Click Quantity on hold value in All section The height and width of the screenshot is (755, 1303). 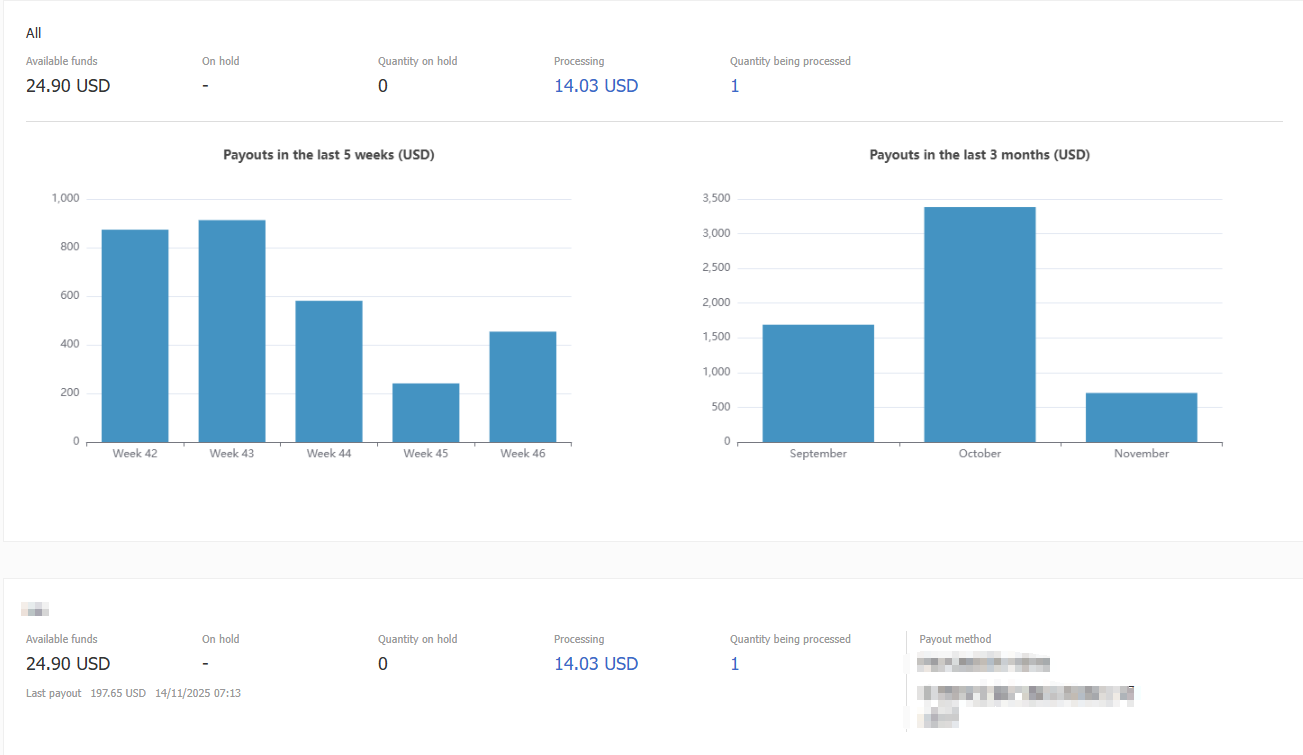point(383,86)
